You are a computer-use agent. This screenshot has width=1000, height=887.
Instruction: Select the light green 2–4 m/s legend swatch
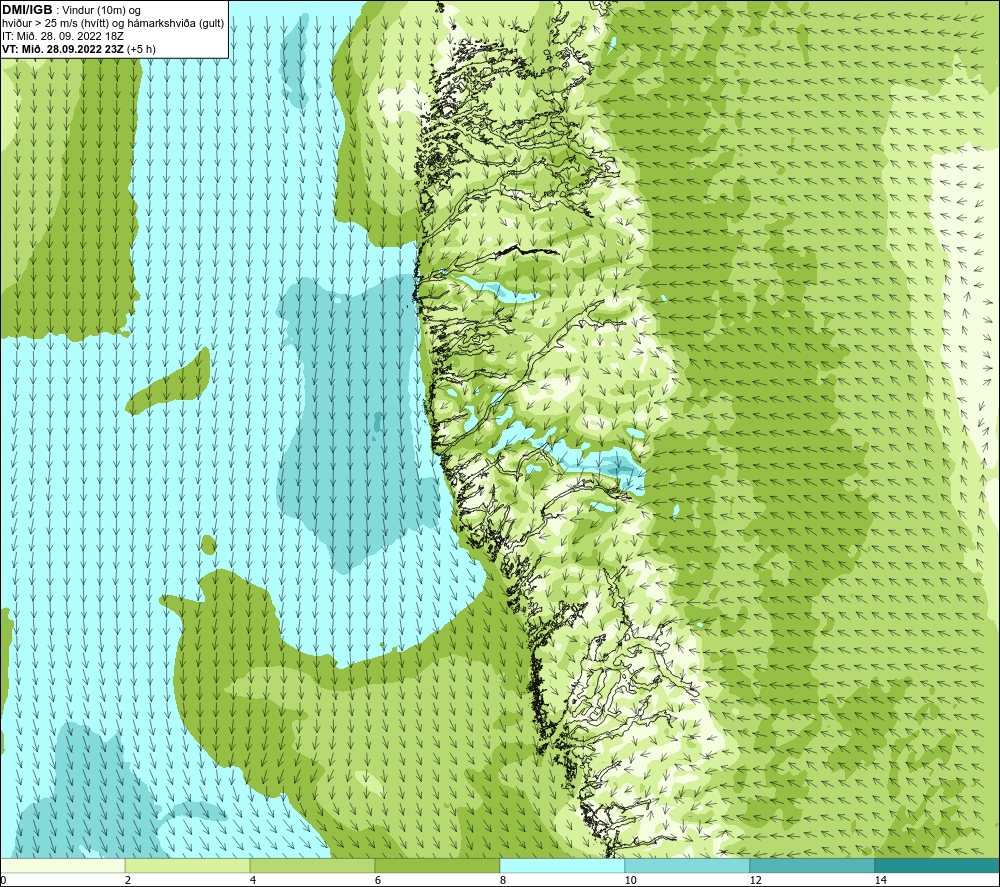[x=188, y=865]
